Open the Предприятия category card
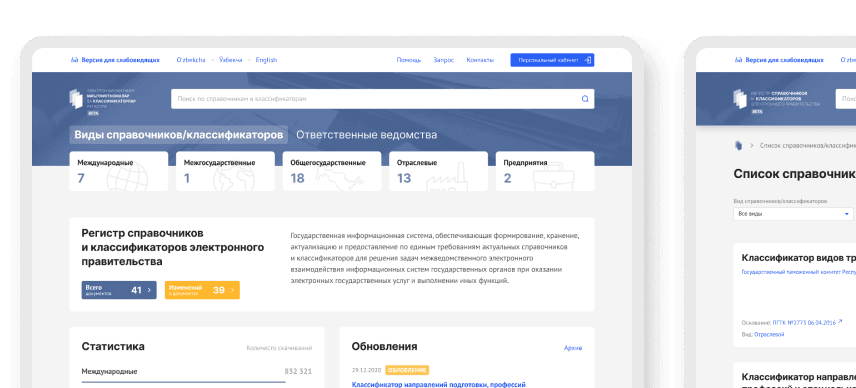 545,171
